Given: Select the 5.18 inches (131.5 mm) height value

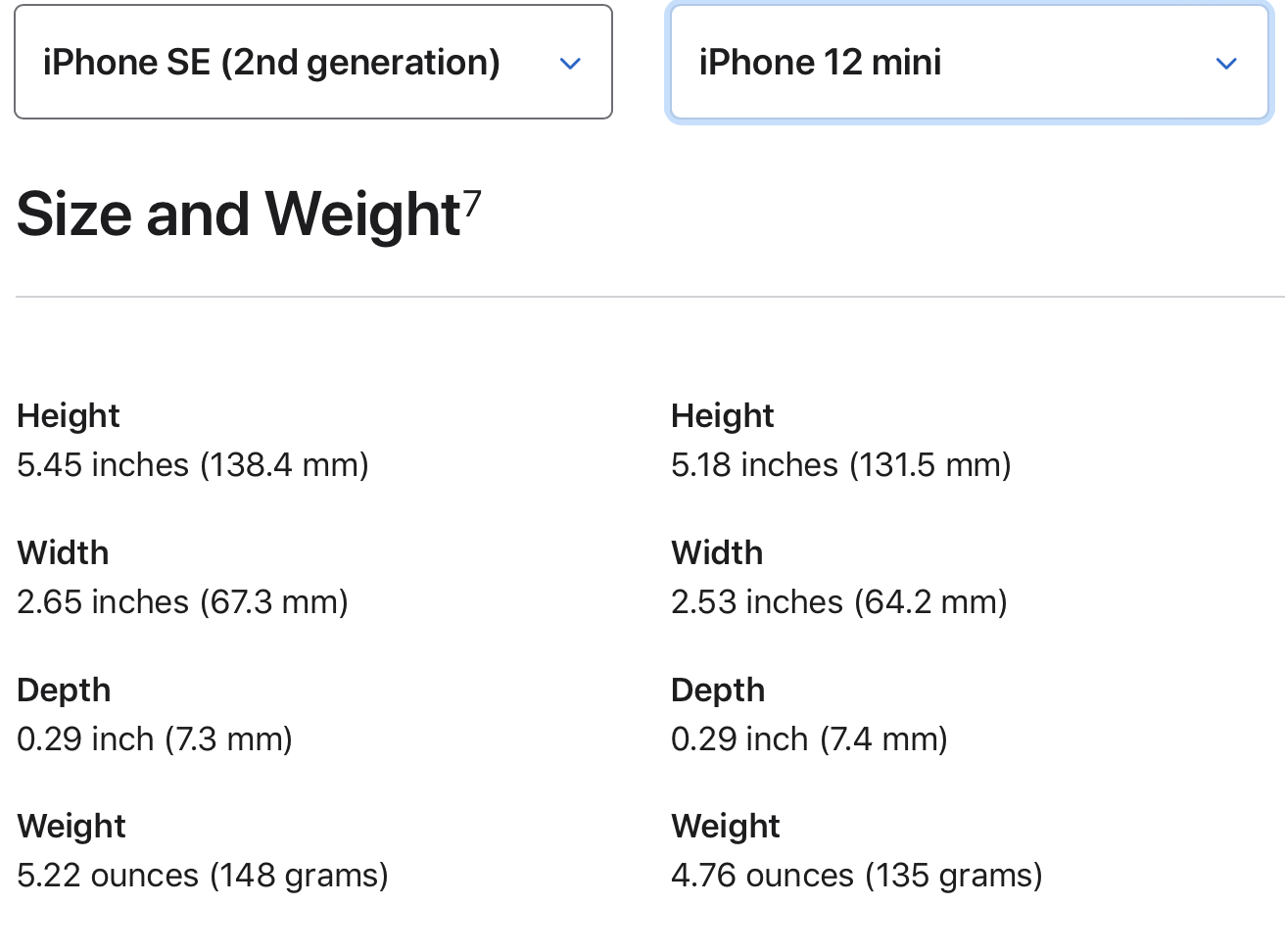Looking at the screenshot, I should click(841, 464).
